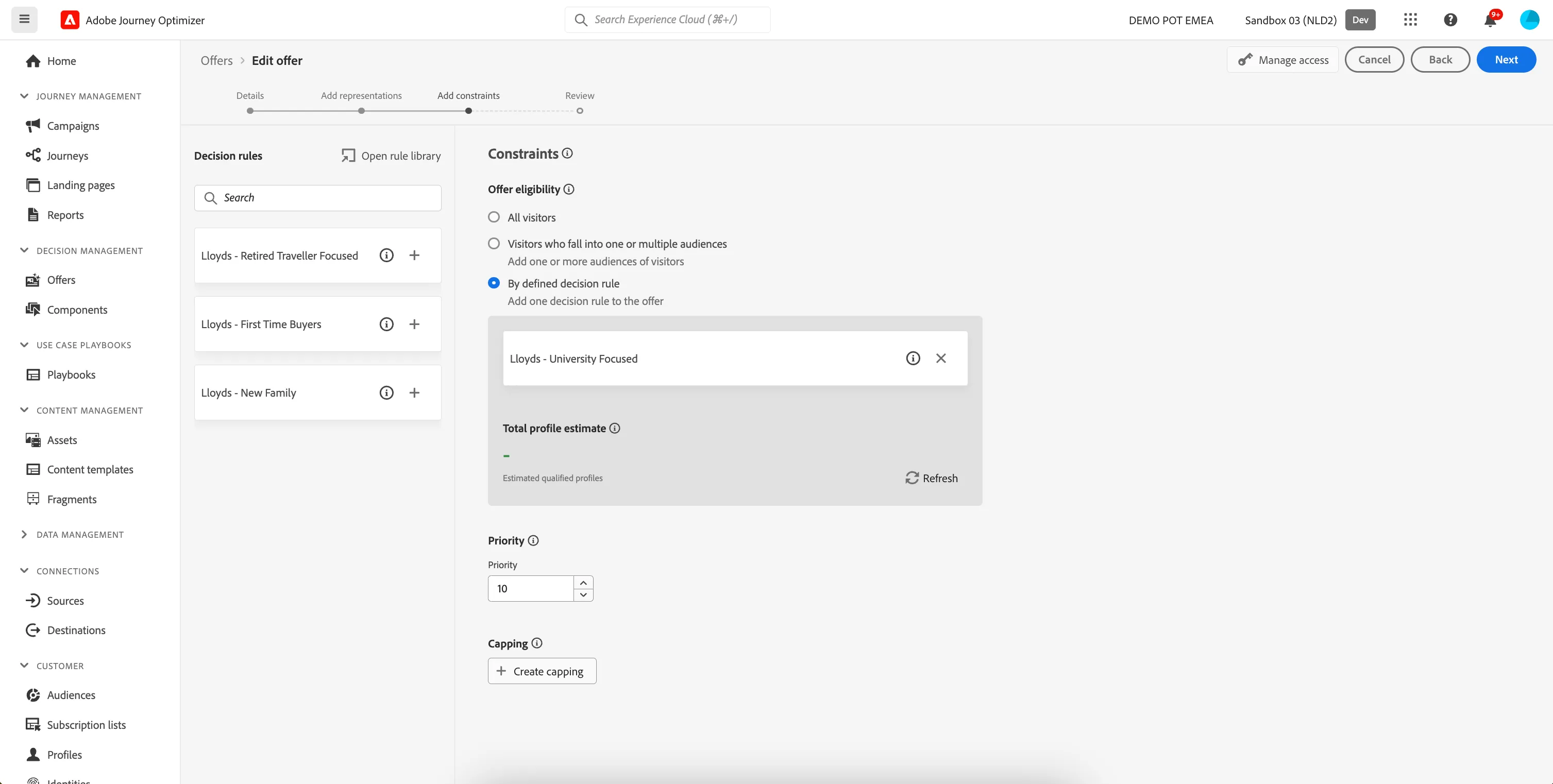Select visitors in one or multiple audiences
1553x784 pixels.
point(494,244)
